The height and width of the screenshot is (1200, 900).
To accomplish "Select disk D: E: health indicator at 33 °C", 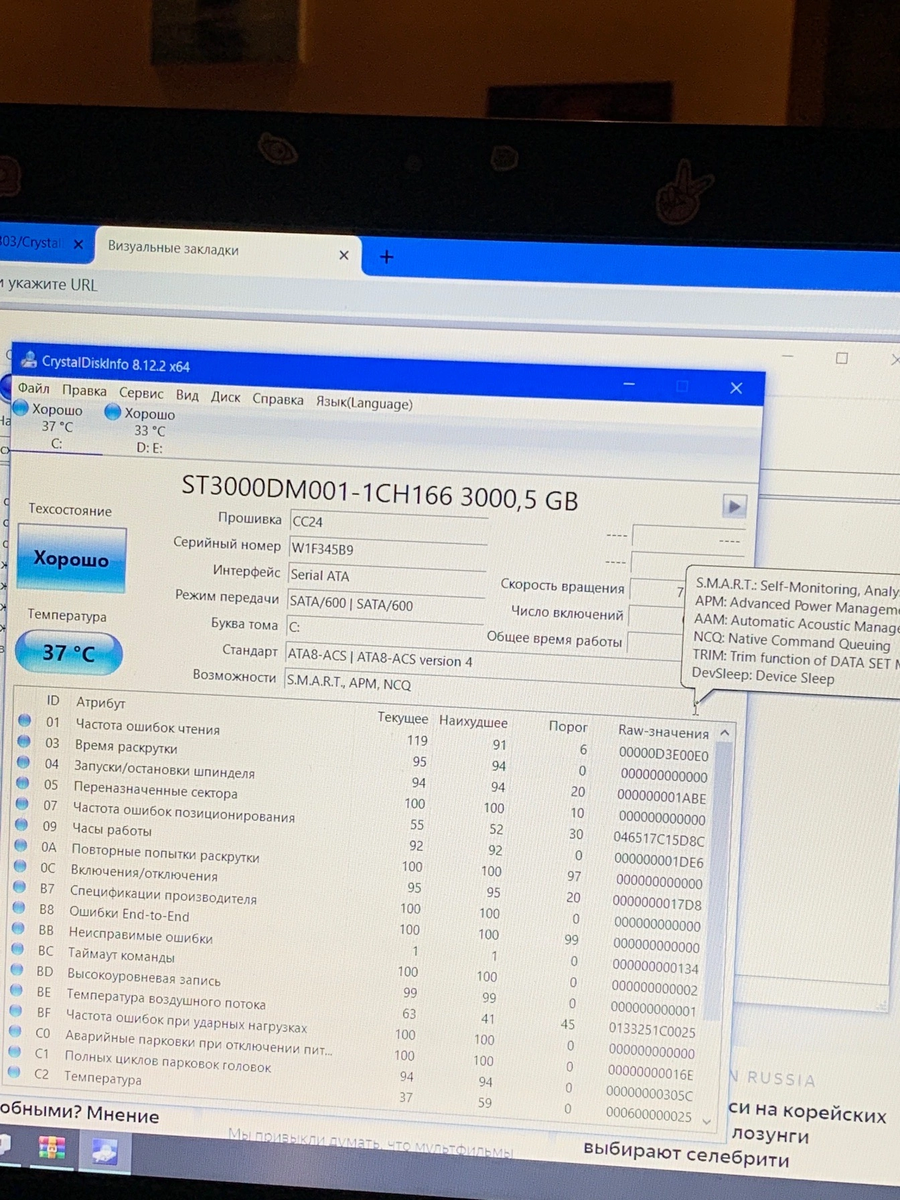I will (x=142, y=430).
